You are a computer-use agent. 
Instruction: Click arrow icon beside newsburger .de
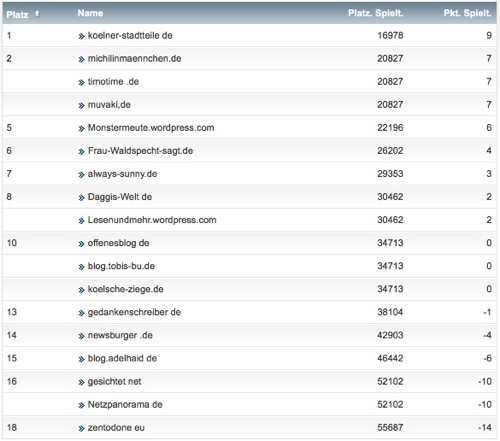pyautogui.click(x=81, y=336)
